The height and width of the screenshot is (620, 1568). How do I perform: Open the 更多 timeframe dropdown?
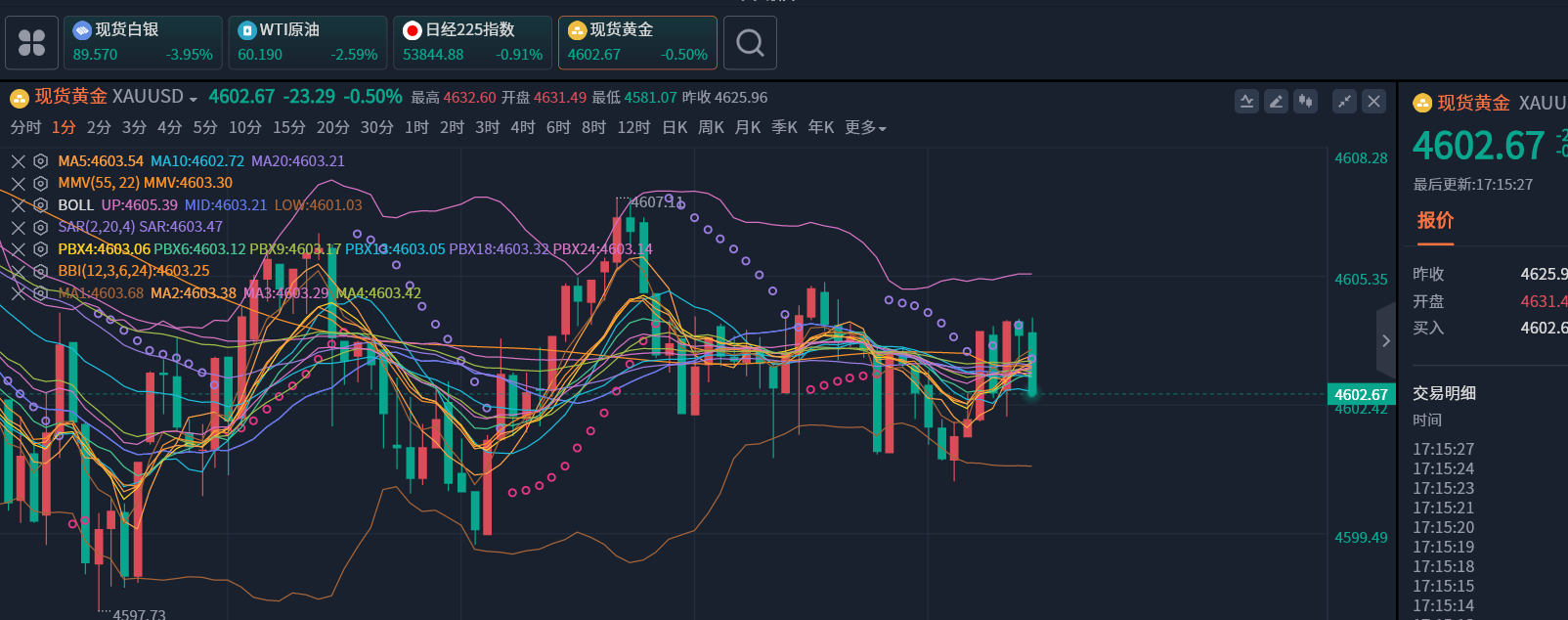[865, 128]
